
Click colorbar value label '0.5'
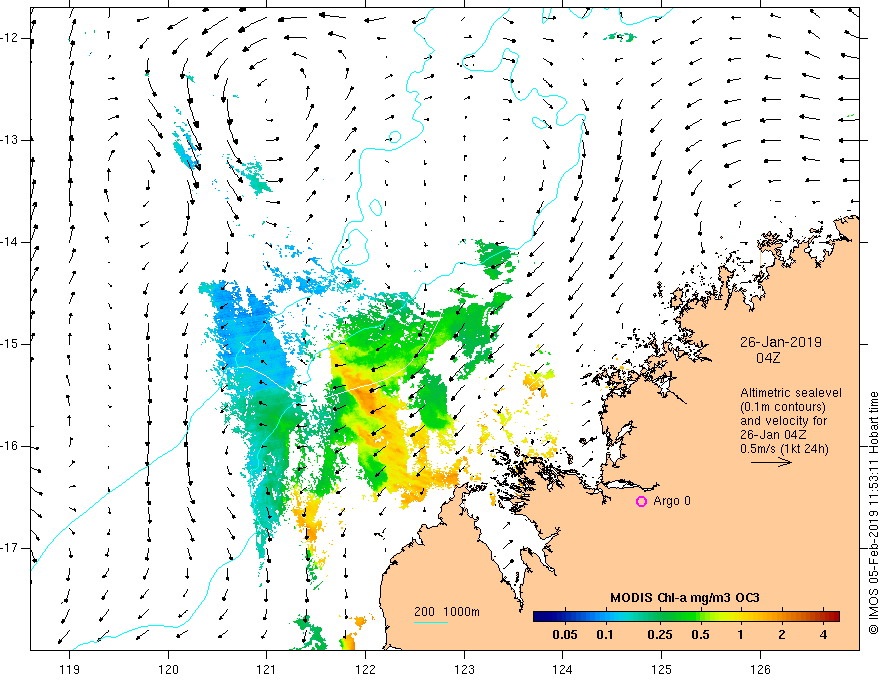(x=700, y=635)
